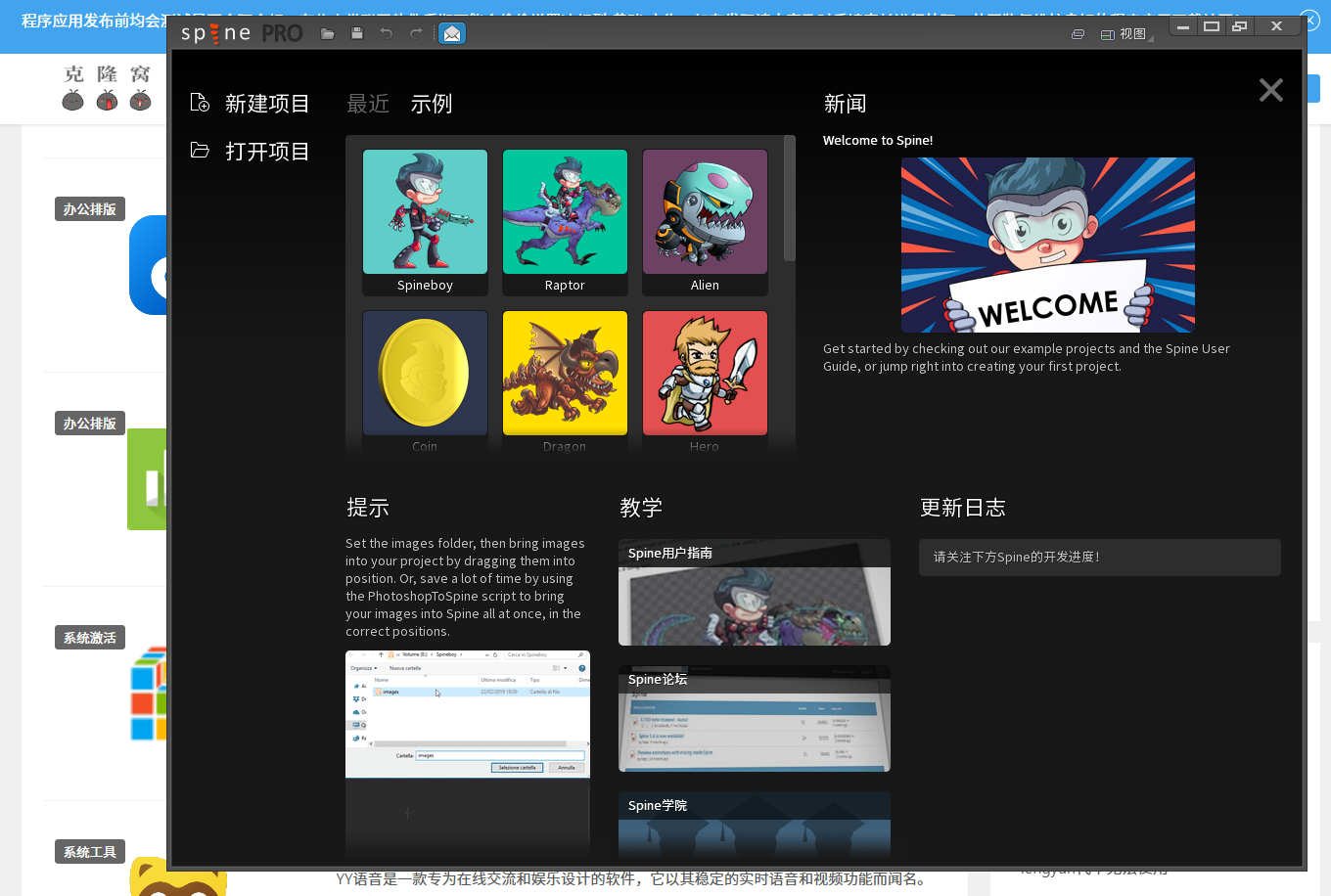The width and height of the screenshot is (1331, 896).
Task: Toggle the welcome screen envelope icon
Action: pos(451,33)
